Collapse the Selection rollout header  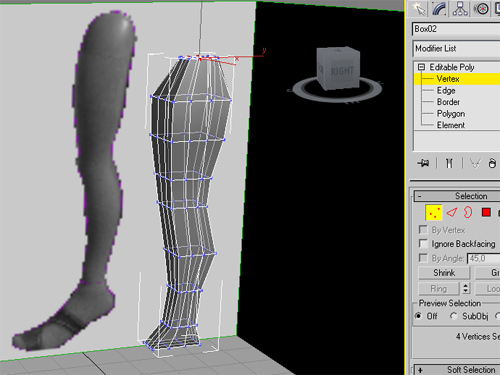(457, 196)
